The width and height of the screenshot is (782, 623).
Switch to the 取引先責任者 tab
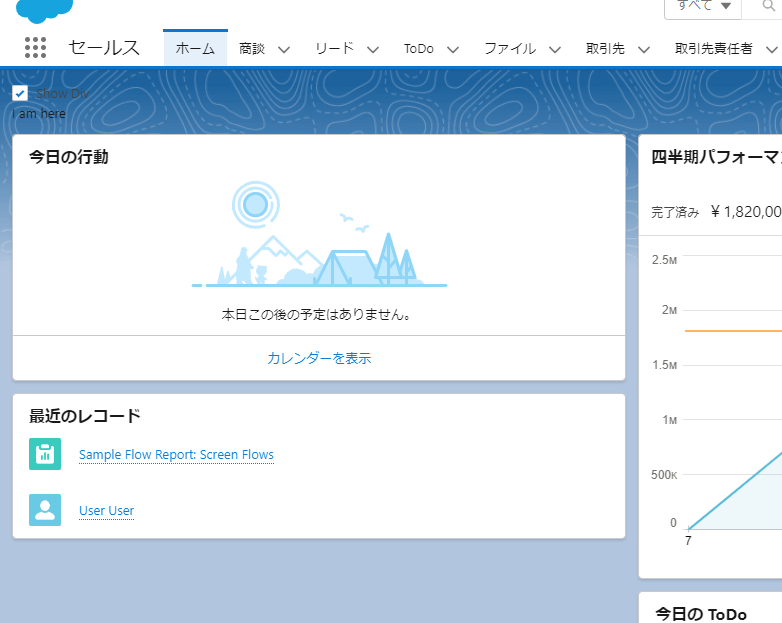pos(714,48)
